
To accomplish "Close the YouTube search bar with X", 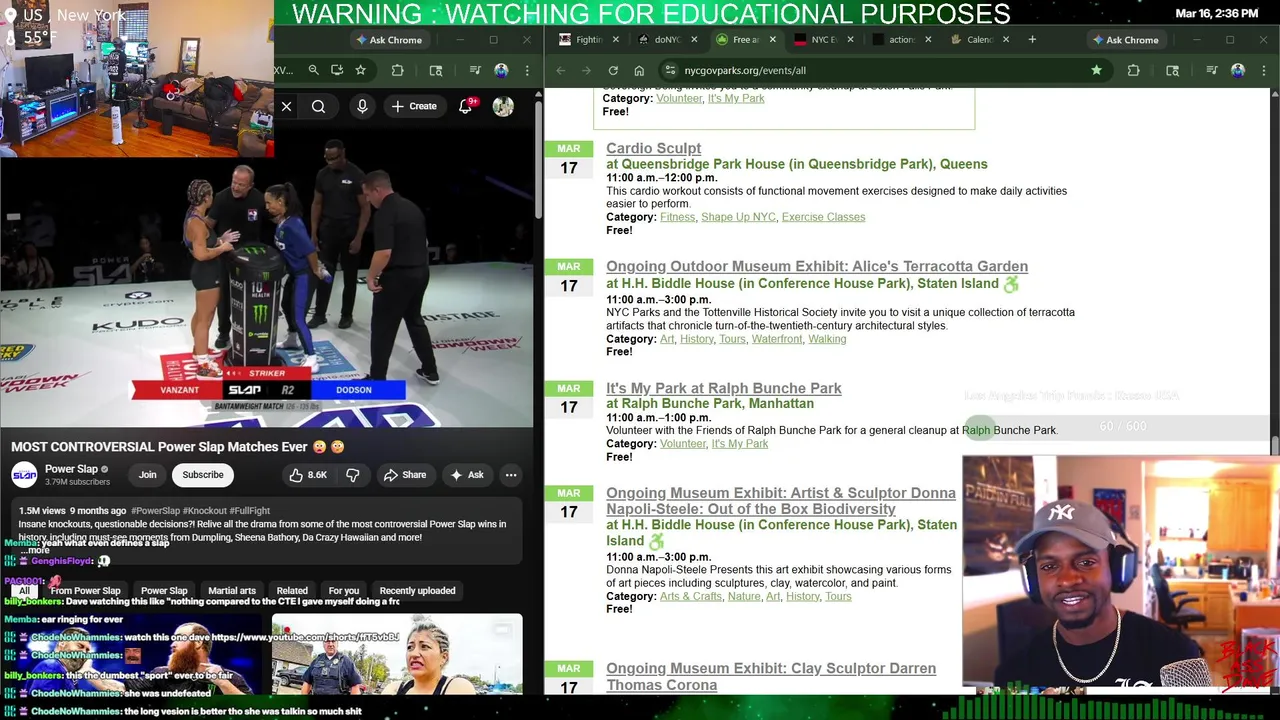I will 286,106.
